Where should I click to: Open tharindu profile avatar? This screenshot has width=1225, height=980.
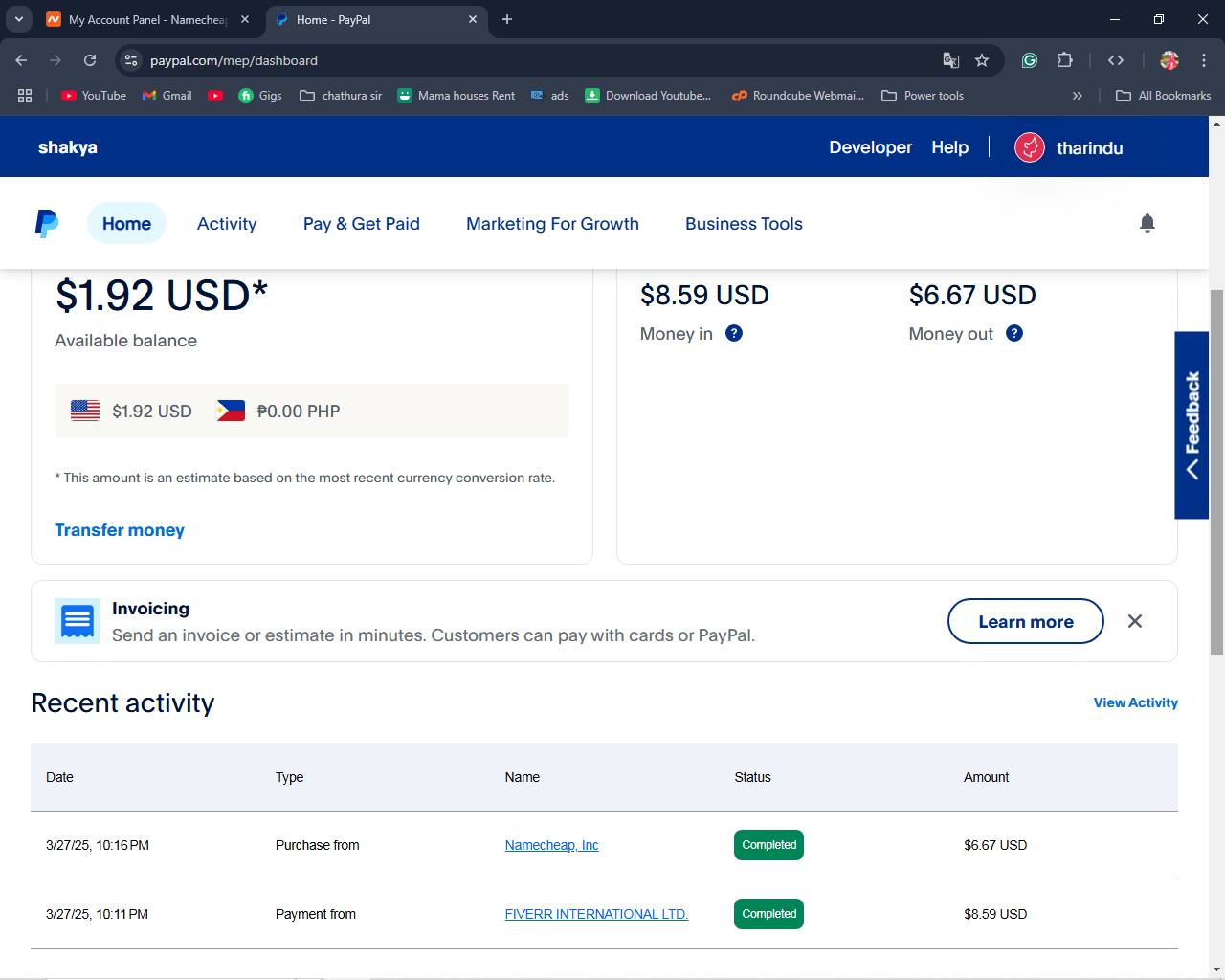(x=1030, y=147)
